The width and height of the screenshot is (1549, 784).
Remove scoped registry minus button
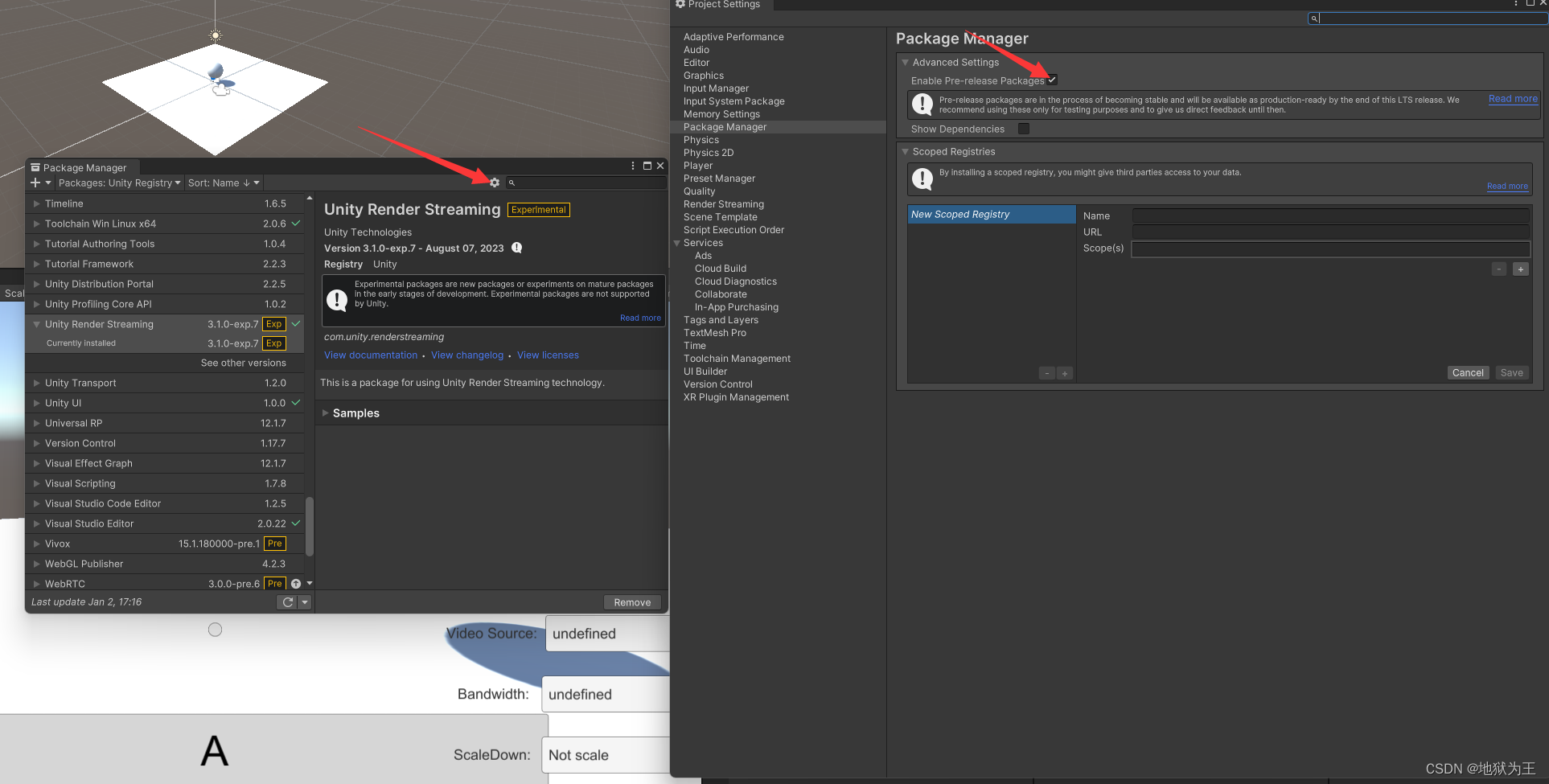point(1047,373)
